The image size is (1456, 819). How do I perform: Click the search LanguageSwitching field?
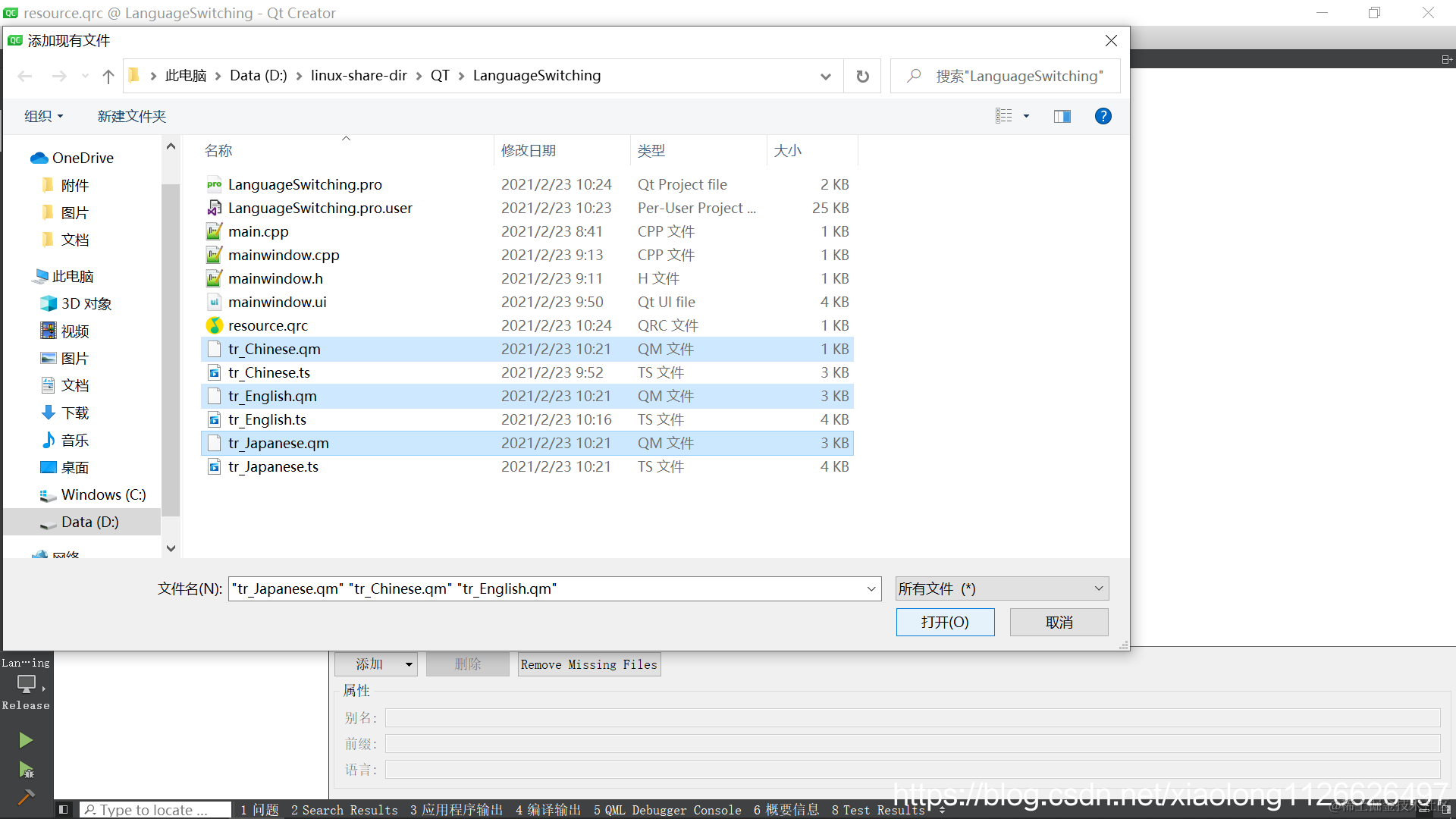pos(1005,76)
